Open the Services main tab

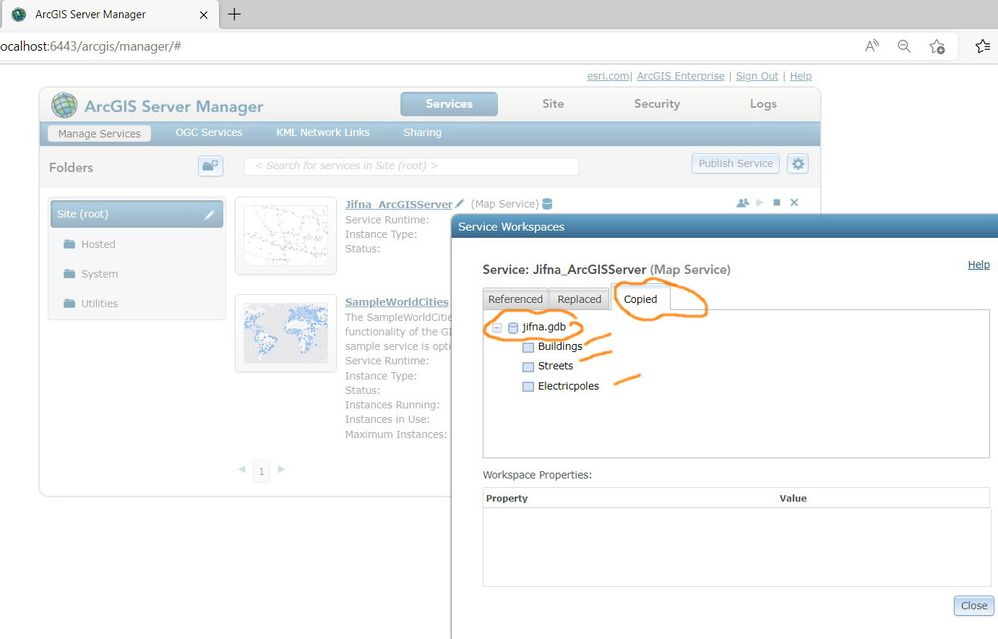pos(449,104)
